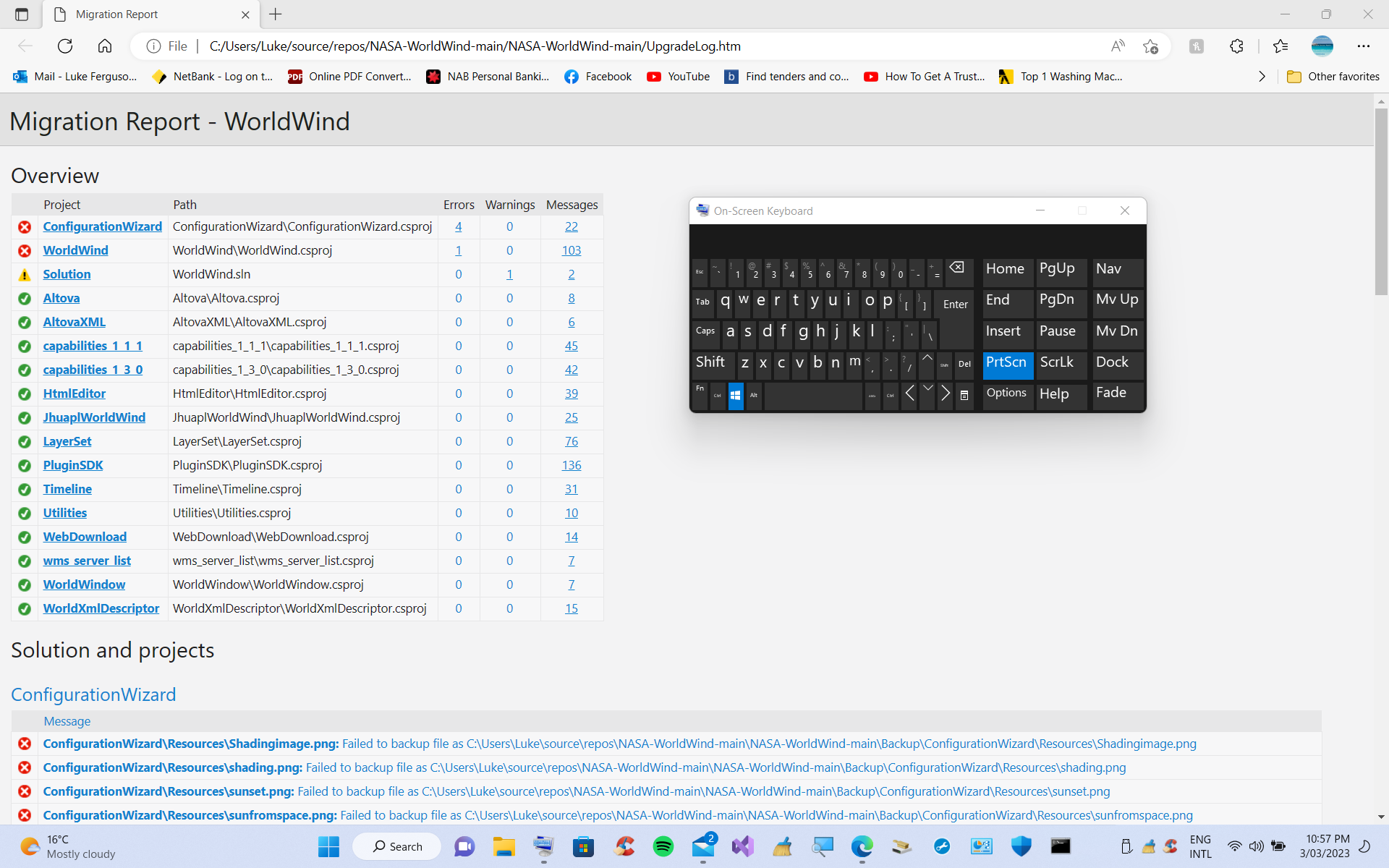Open File Explorer from the taskbar
The height and width of the screenshot is (868, 1389).
504,846
